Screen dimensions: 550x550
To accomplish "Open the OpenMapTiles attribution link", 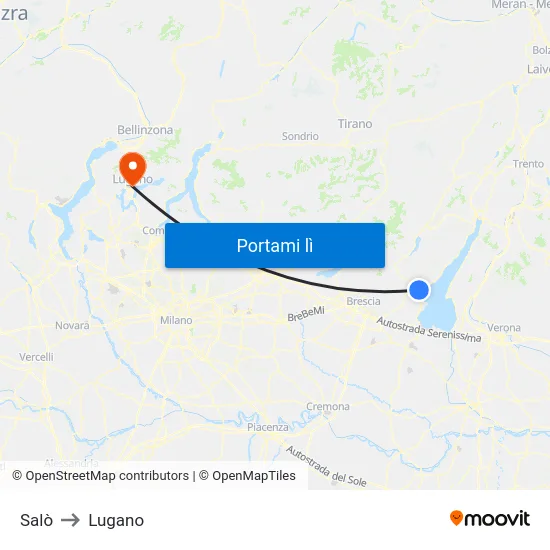I will [247, 476].
